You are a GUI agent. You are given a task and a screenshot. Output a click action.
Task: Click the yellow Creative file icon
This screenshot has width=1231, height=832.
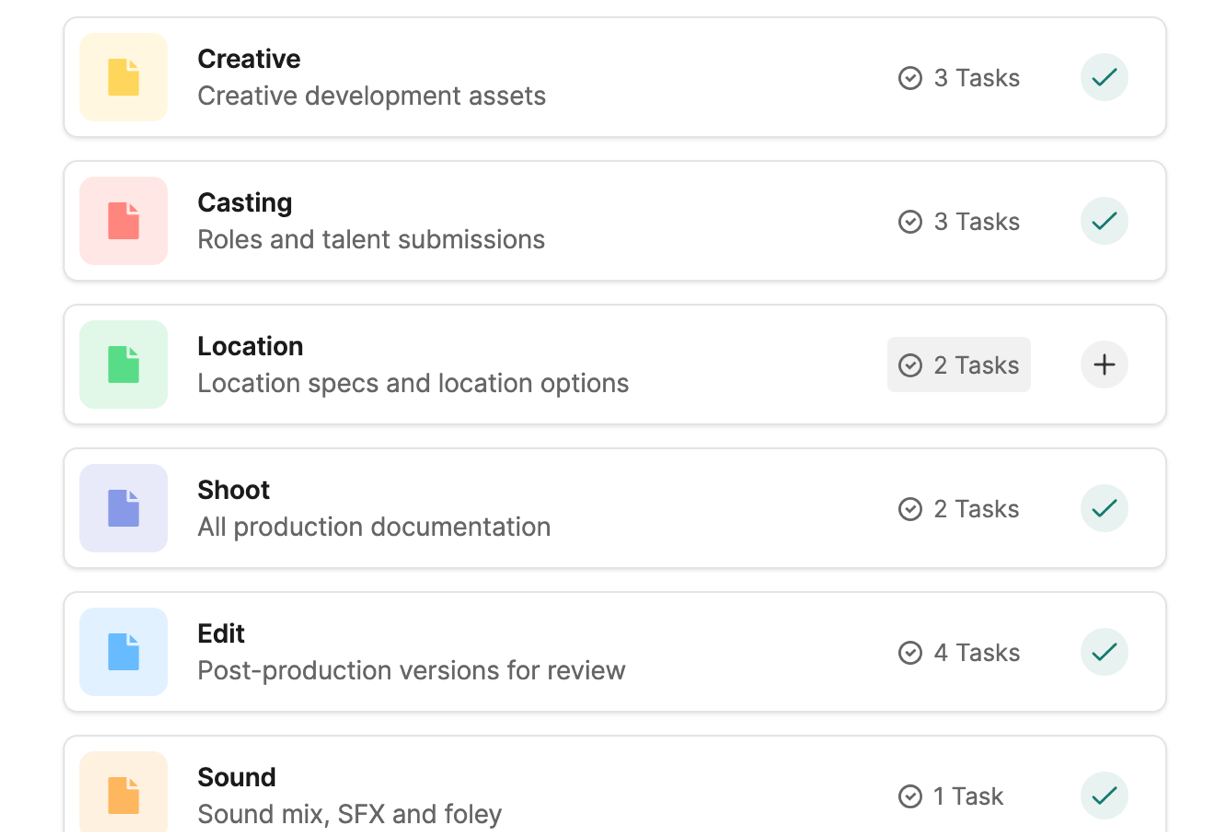(123, 77)
